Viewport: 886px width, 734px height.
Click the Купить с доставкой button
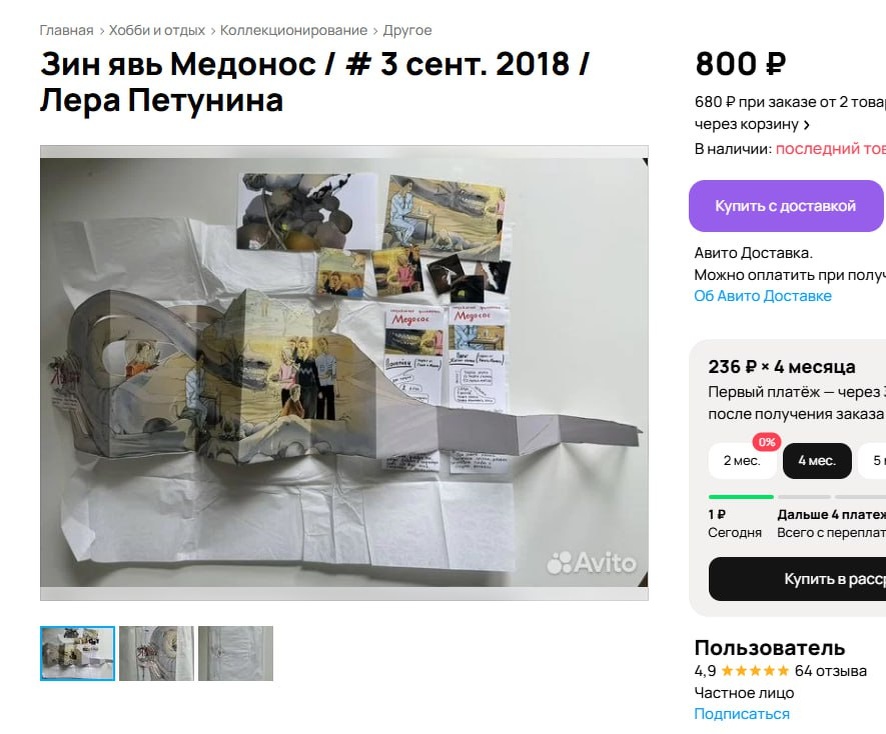coord(787,206)
